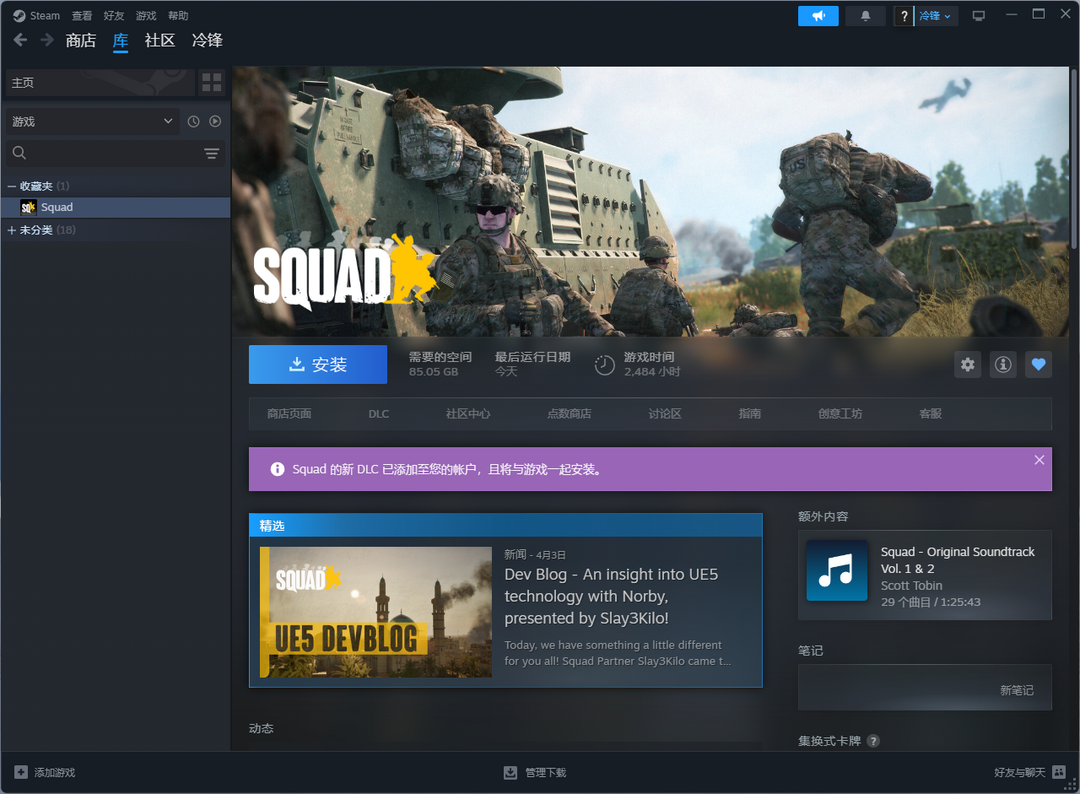Open the 创意工坊 link

[x=839, y=413]
